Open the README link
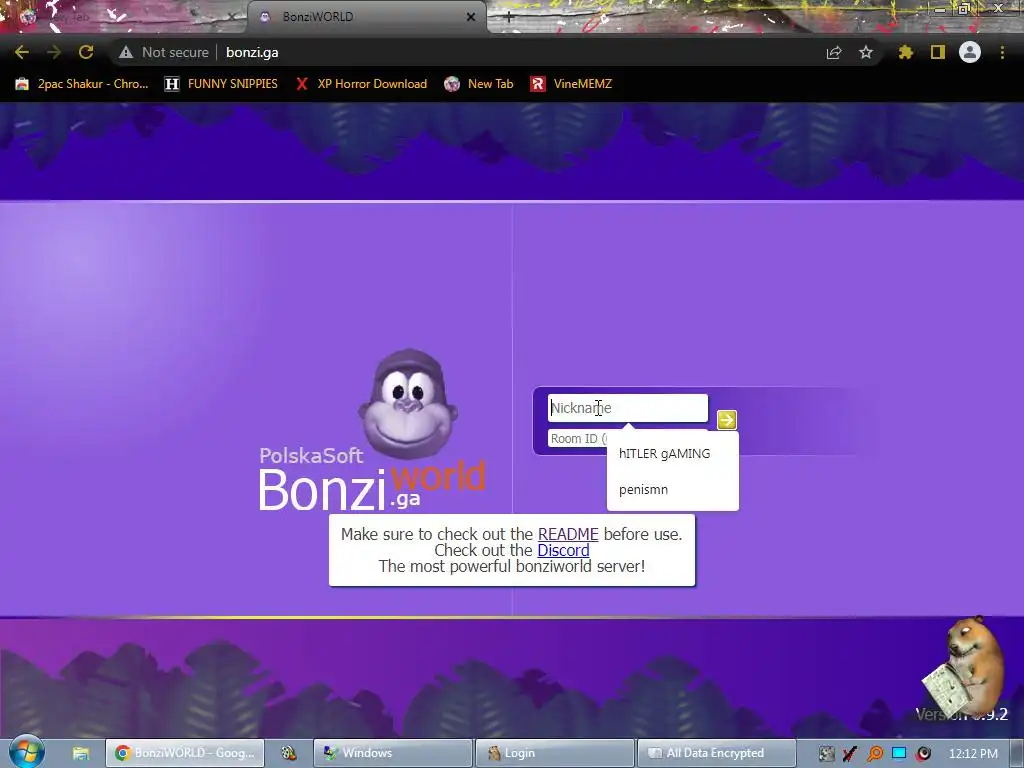This screenshot has width=1024, height=768. (568, 534)
